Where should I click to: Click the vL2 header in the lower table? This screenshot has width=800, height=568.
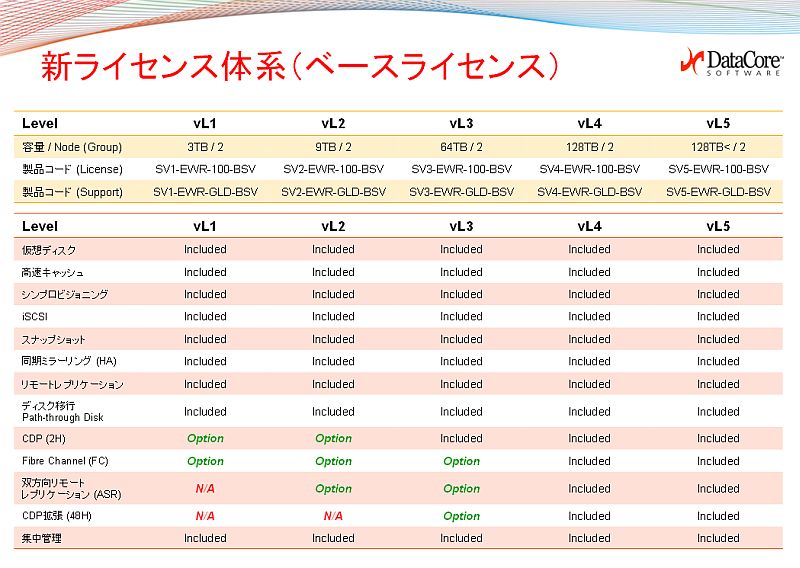click(x=333, y=227)
